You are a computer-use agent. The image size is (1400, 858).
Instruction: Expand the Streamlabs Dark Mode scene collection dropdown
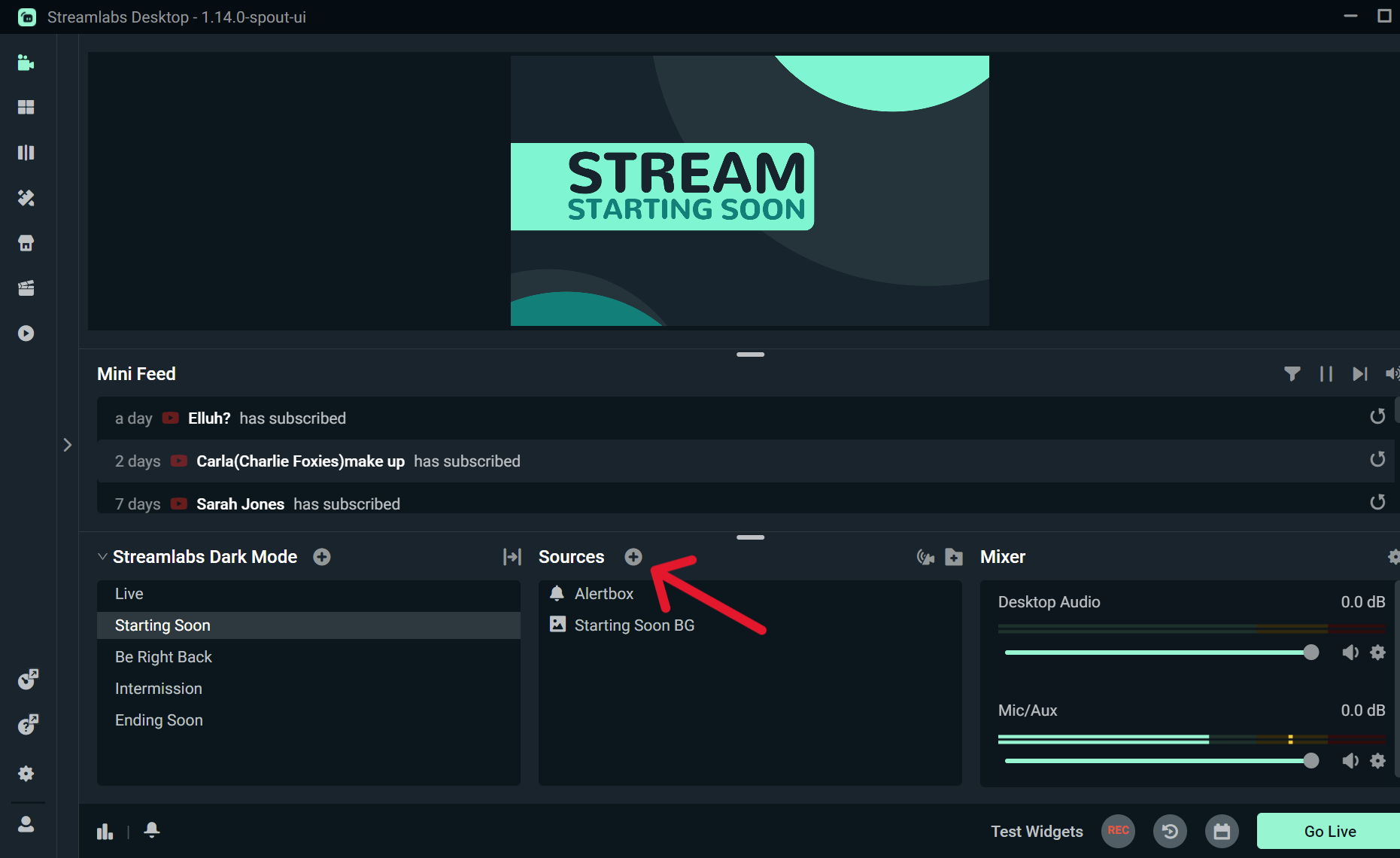pos(102,557)
